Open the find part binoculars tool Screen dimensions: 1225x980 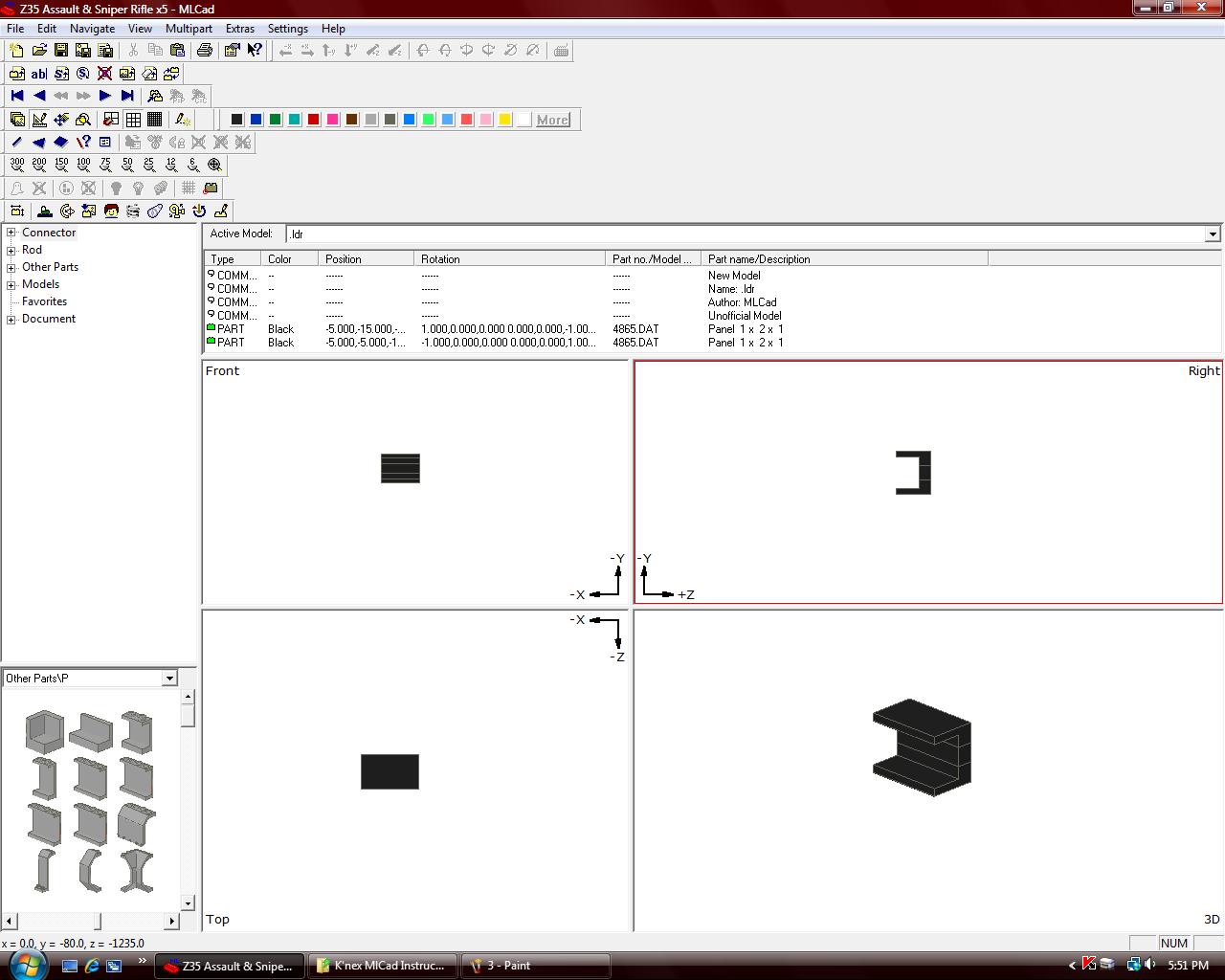pyautogui.click(x=155, y=96)
